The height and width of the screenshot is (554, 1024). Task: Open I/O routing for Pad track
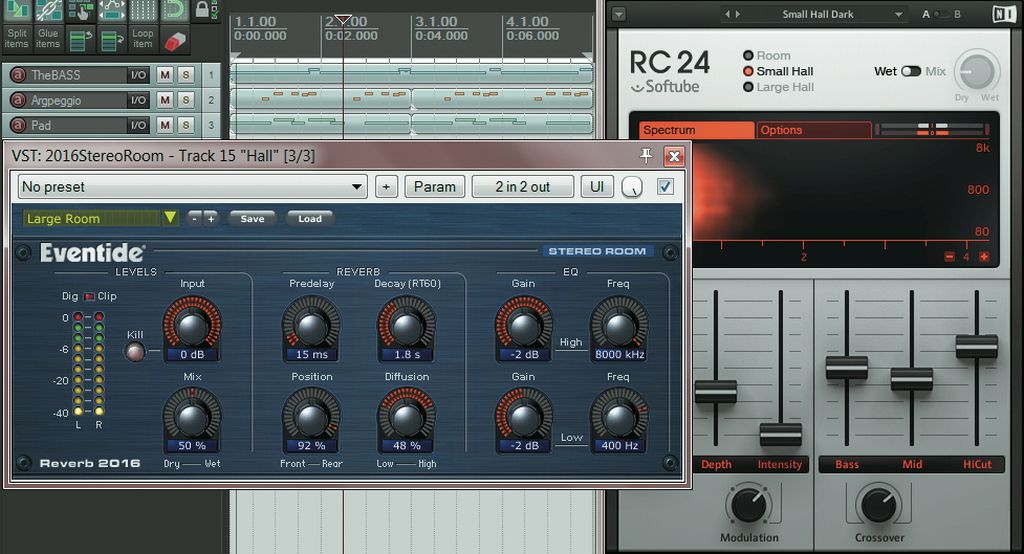coord(138,125)
